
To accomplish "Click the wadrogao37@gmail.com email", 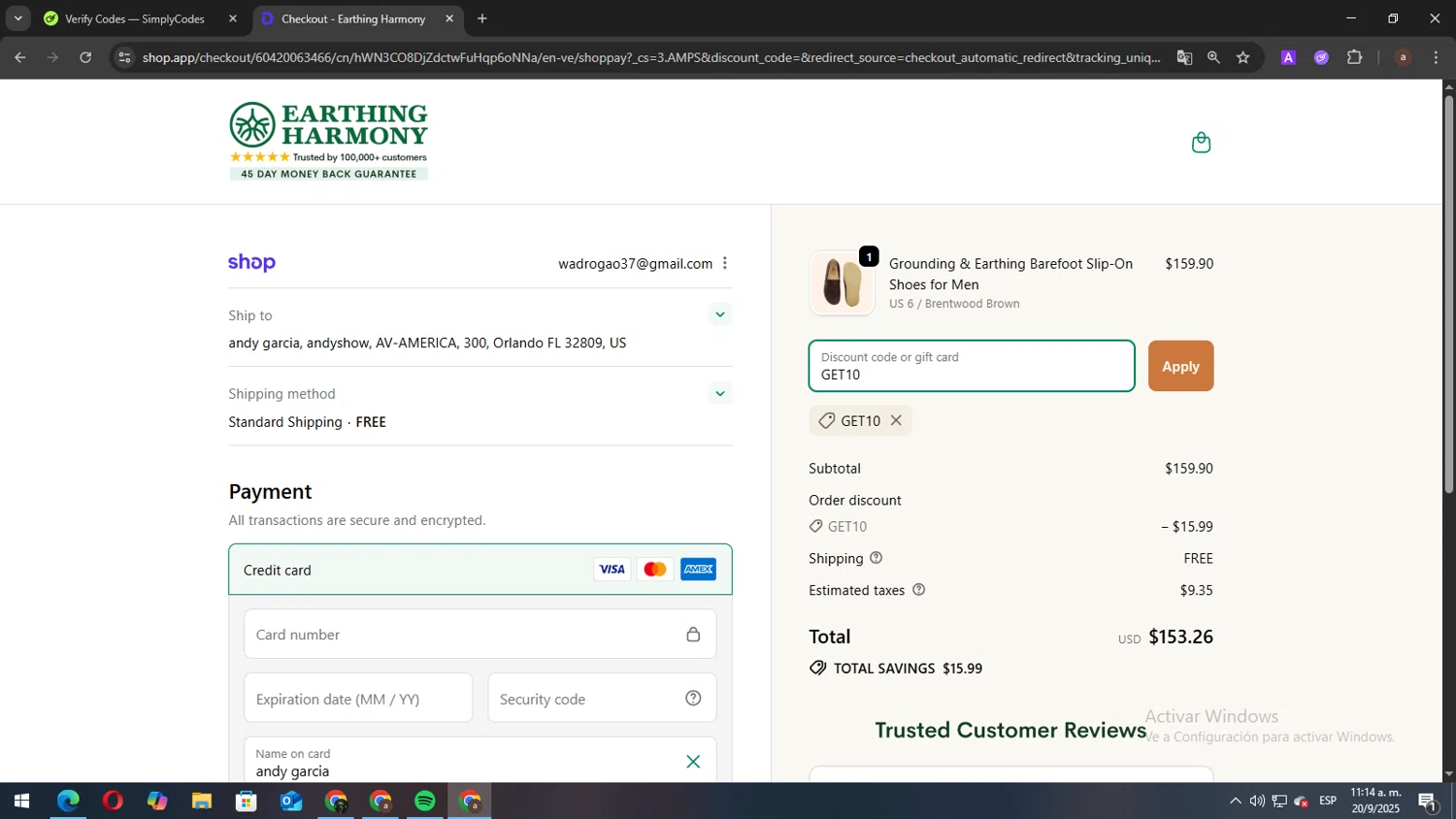I will pyautogui.click(x=635, y=263).
